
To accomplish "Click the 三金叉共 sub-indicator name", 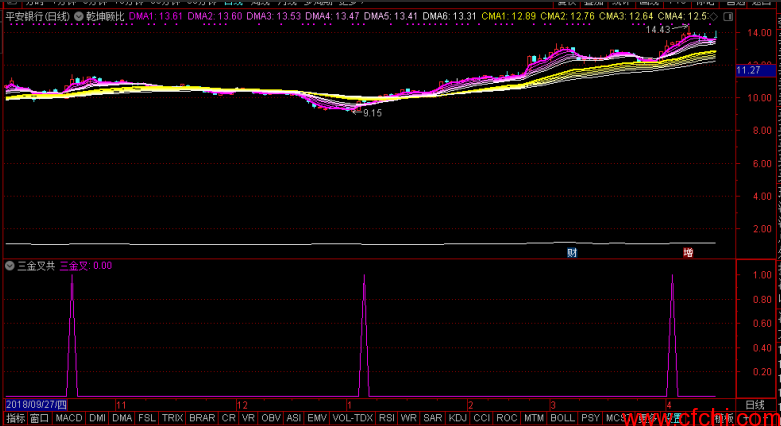I will pyautogui.click(x=36, y=266).
